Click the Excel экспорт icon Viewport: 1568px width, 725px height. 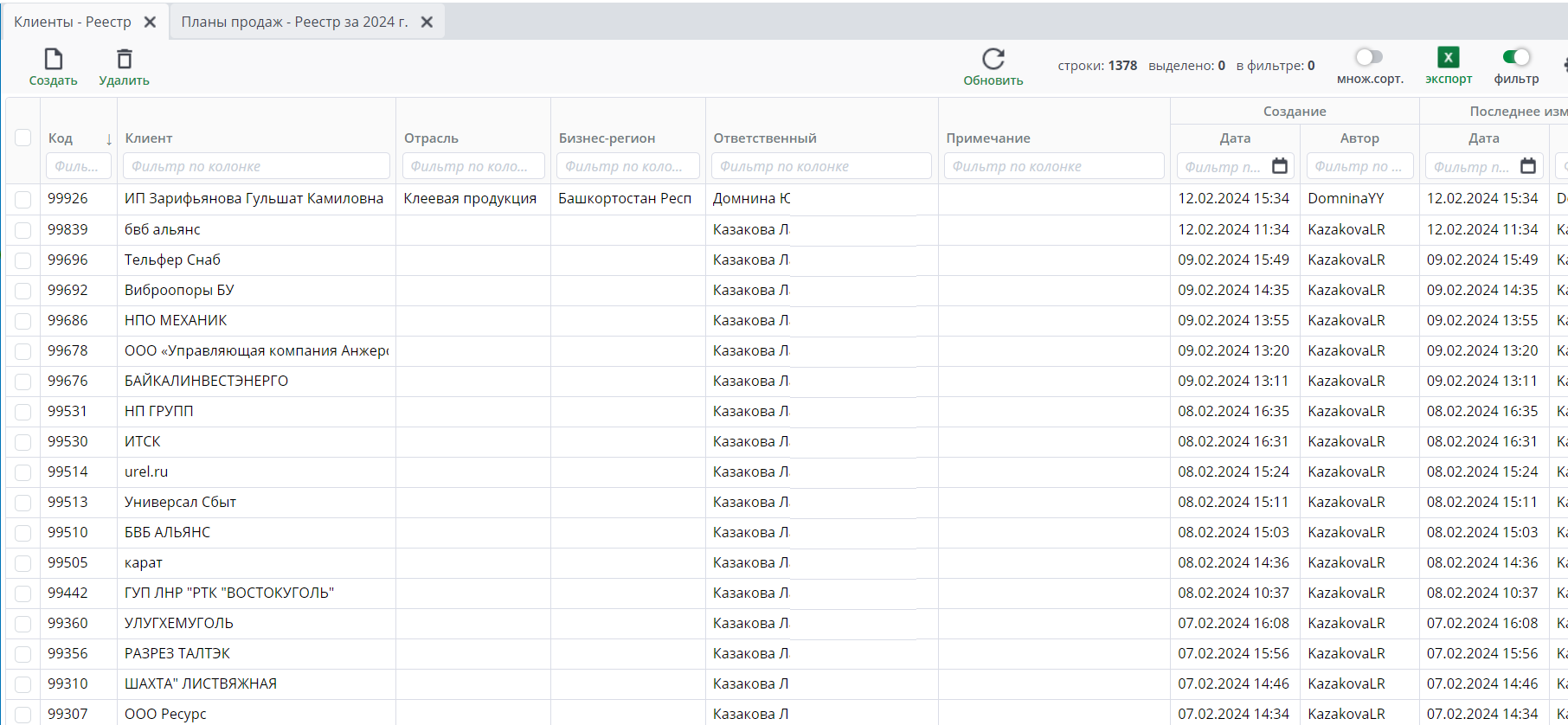point(1448,57)
